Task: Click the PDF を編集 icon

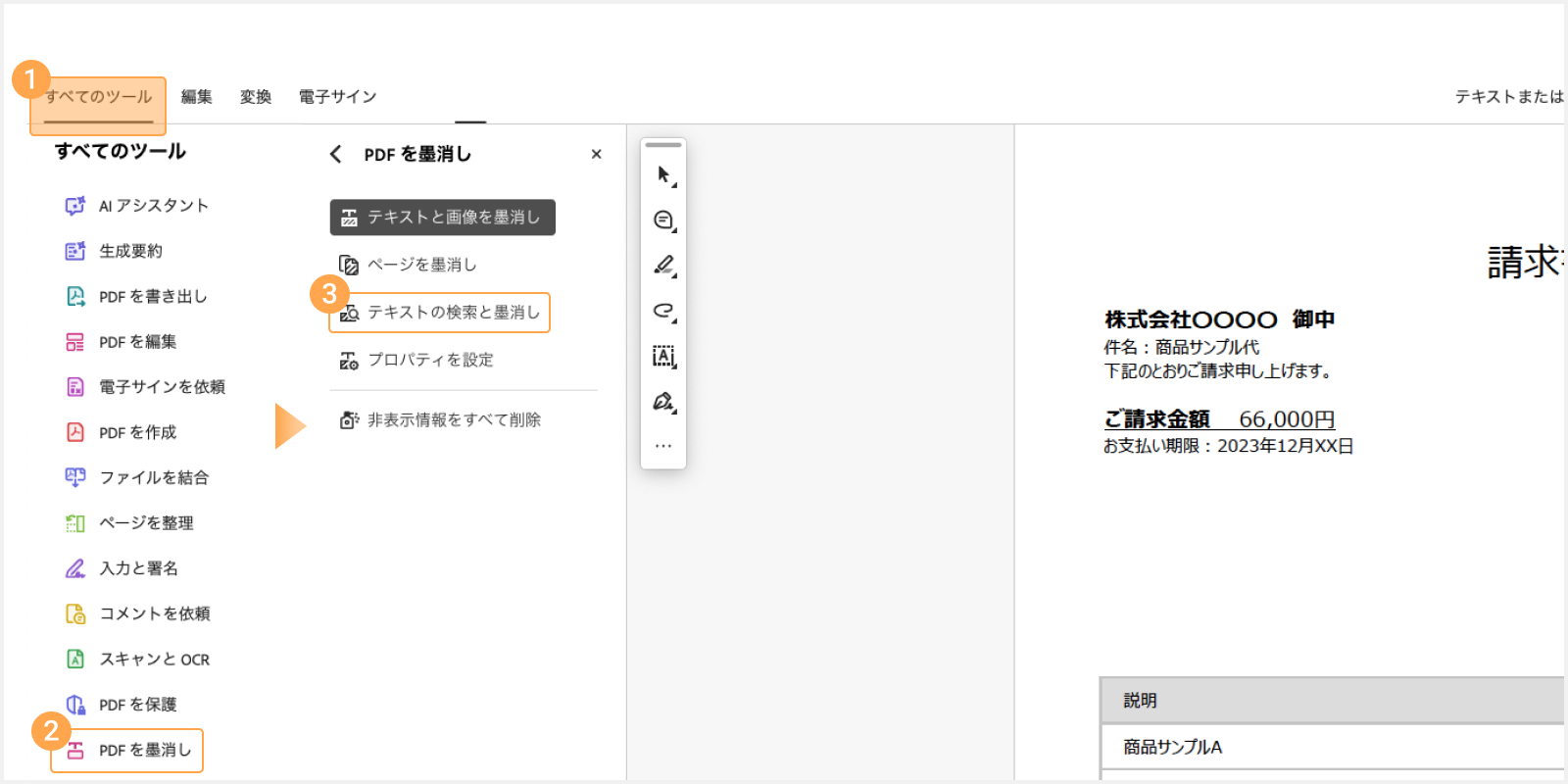Action: point(75,342)
